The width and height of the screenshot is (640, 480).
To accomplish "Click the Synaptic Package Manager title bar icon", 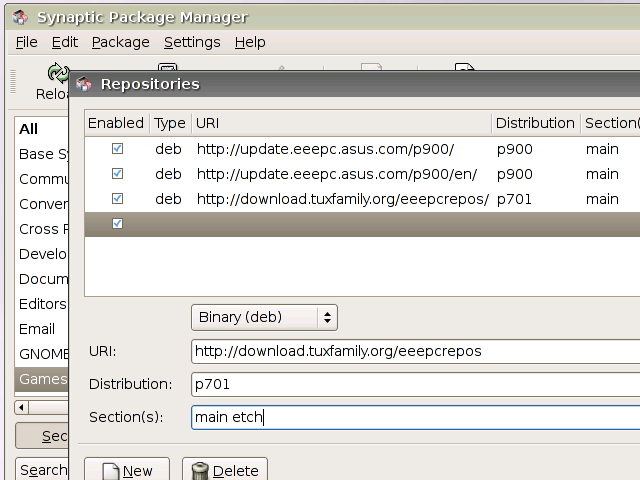I will (x=20, y=17).
